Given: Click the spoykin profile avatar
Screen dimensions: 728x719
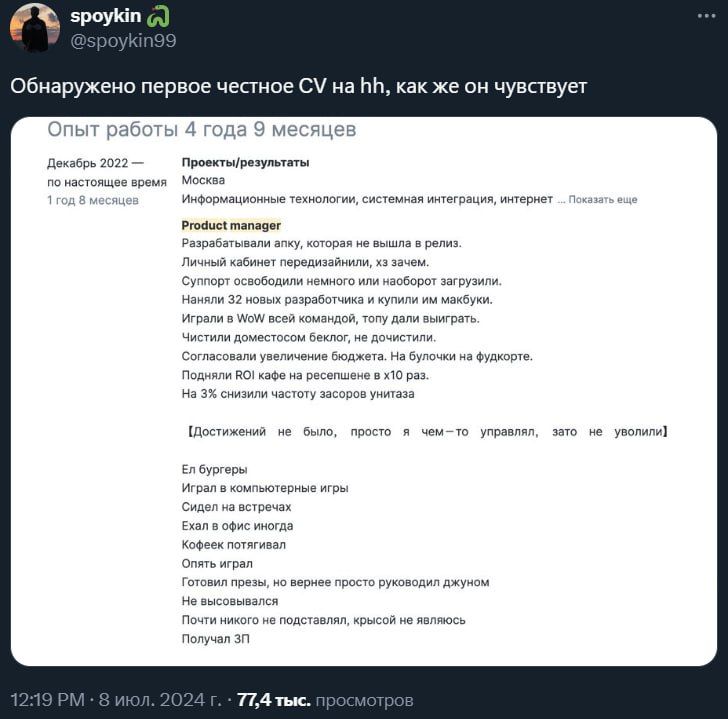Looking at the screenshot, I should (x=35, y=28).
